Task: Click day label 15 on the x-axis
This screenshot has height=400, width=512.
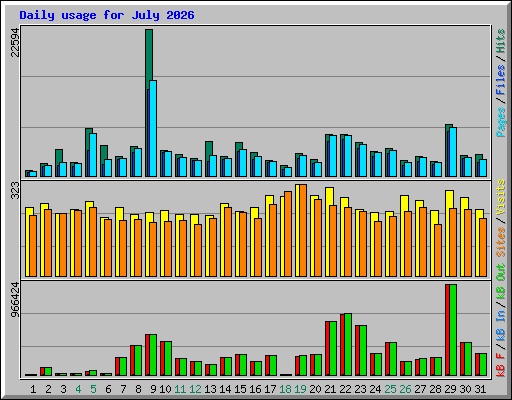Action: 240,389
